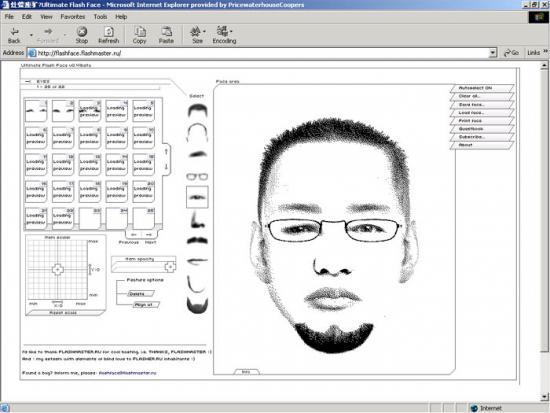Screen dimensions: 550x413
Task: Open the View menu
Action: click(x=46, y=16)
